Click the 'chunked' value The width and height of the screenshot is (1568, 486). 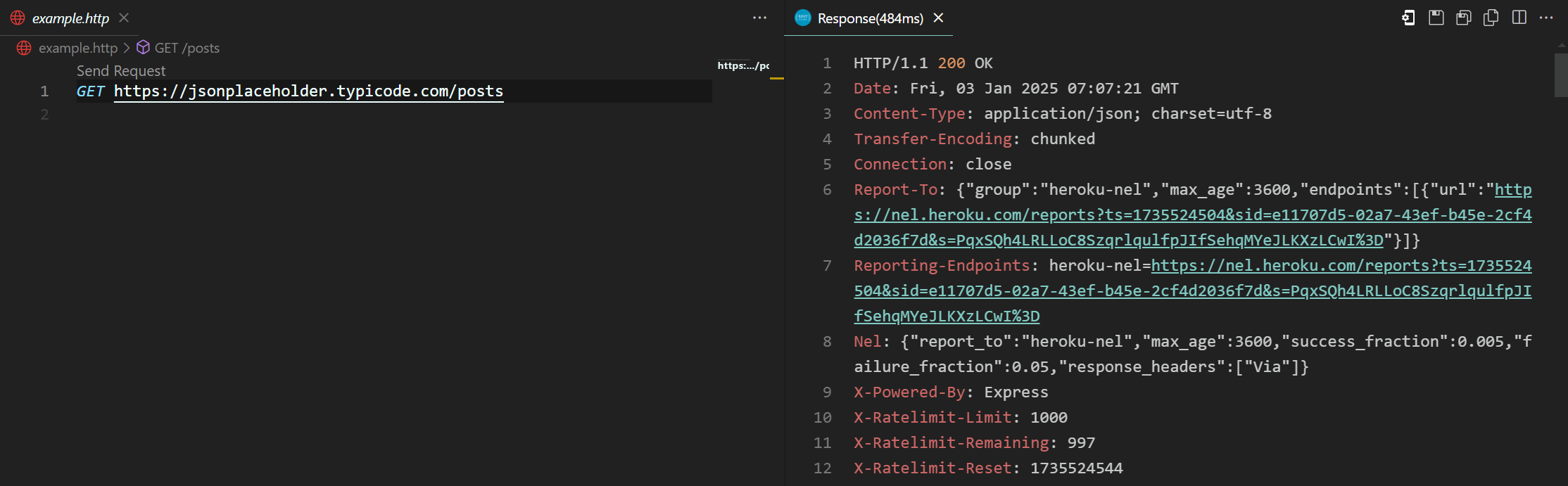tap(1063, 139)
